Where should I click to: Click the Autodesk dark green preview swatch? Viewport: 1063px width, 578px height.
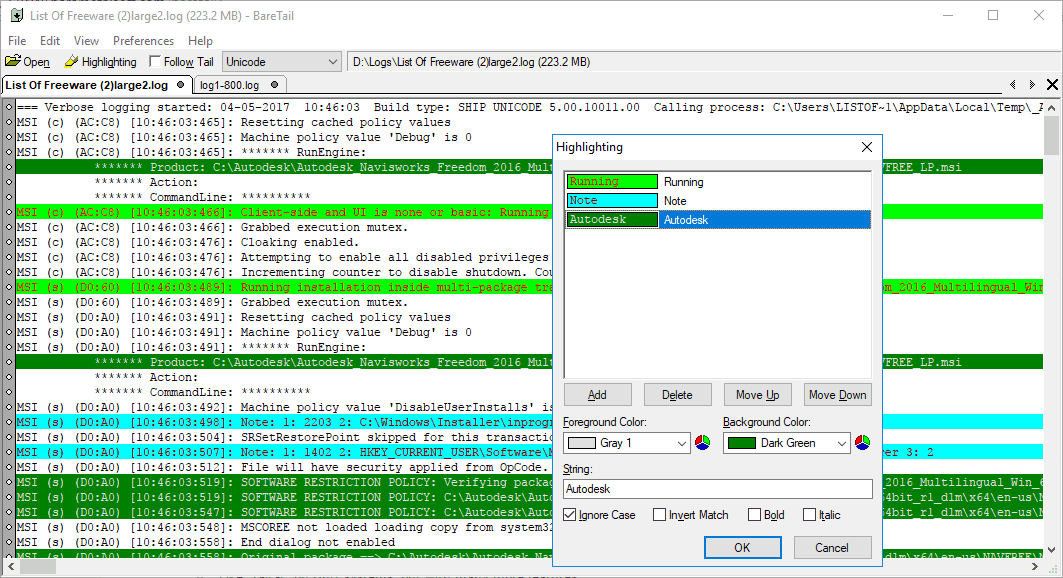click(x=612, y=220)
